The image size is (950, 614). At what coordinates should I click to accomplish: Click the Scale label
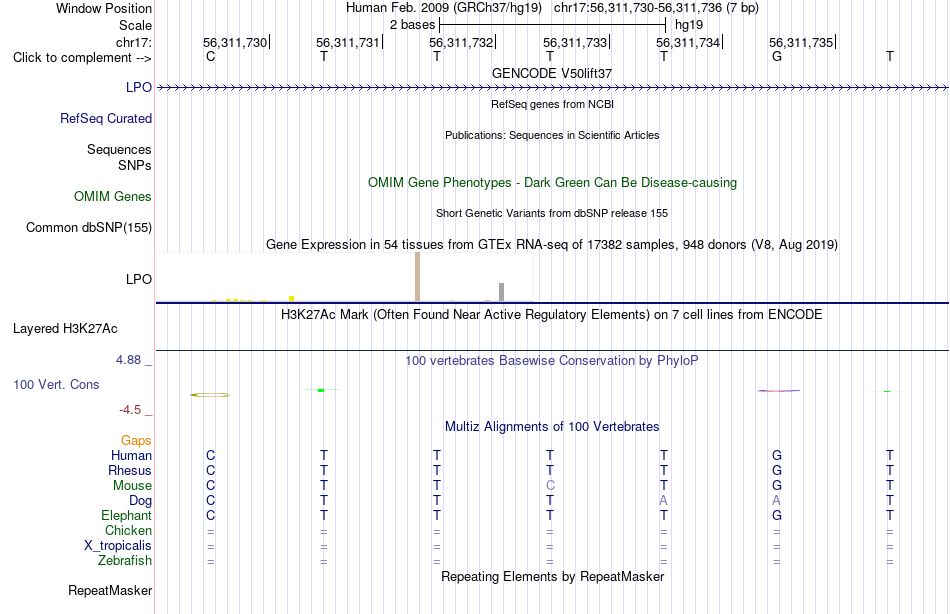point(135,25)
